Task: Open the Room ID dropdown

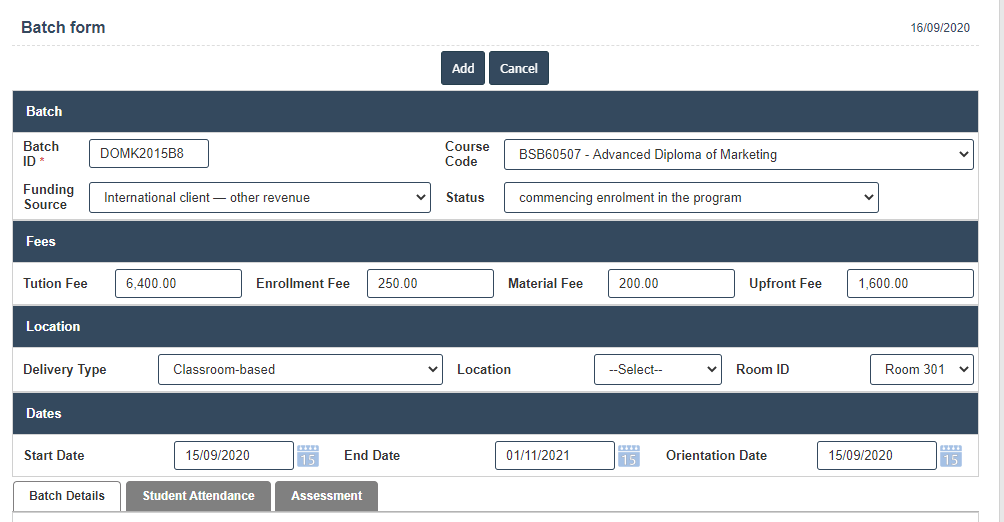Action: point(921,370)
